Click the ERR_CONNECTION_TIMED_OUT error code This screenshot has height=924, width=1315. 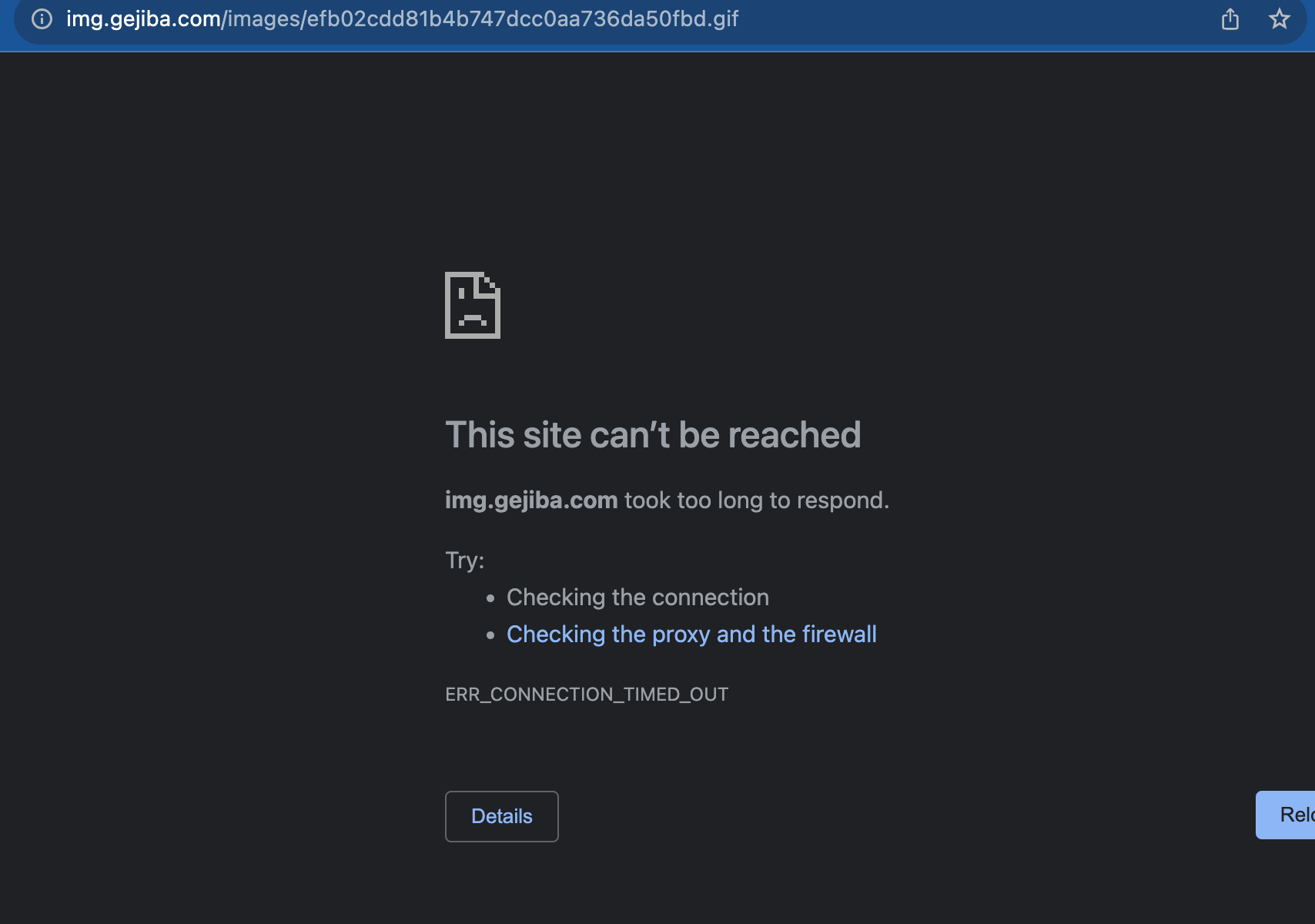pos(586,695)
